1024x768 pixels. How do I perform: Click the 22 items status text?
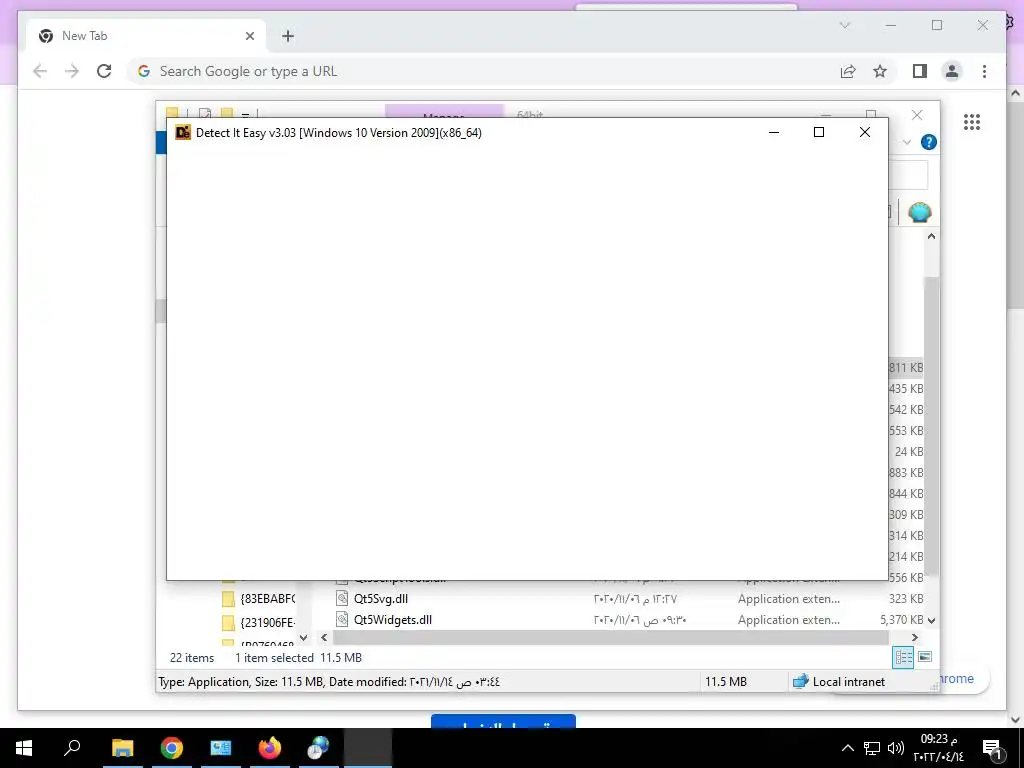pyautogui.click(x=192, y=658)
